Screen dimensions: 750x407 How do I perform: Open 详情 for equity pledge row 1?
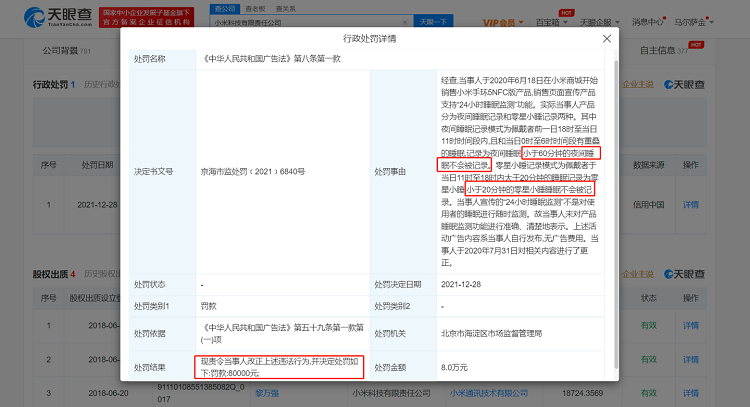click(691, 325)
